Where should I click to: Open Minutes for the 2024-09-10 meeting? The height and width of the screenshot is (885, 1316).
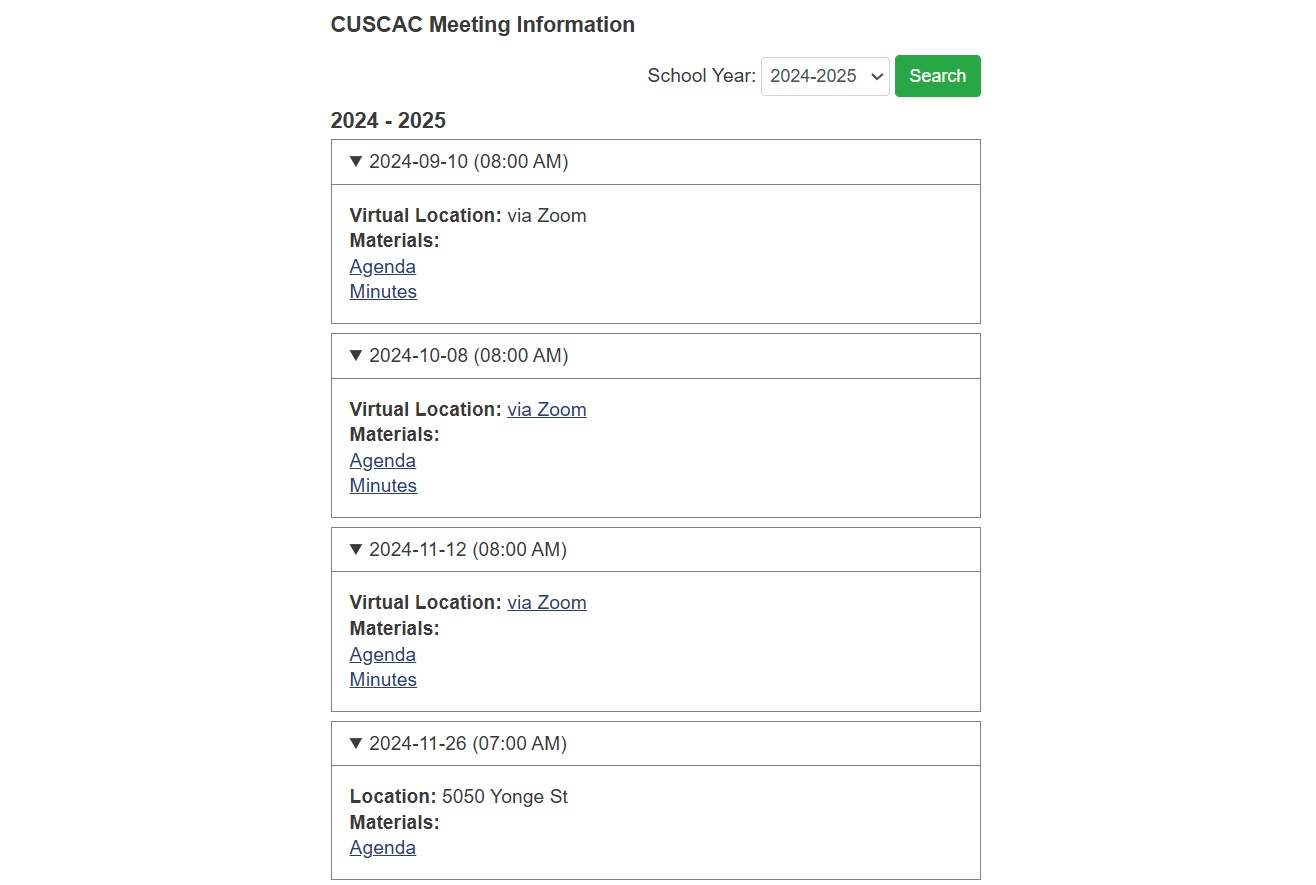pos(383,292)
